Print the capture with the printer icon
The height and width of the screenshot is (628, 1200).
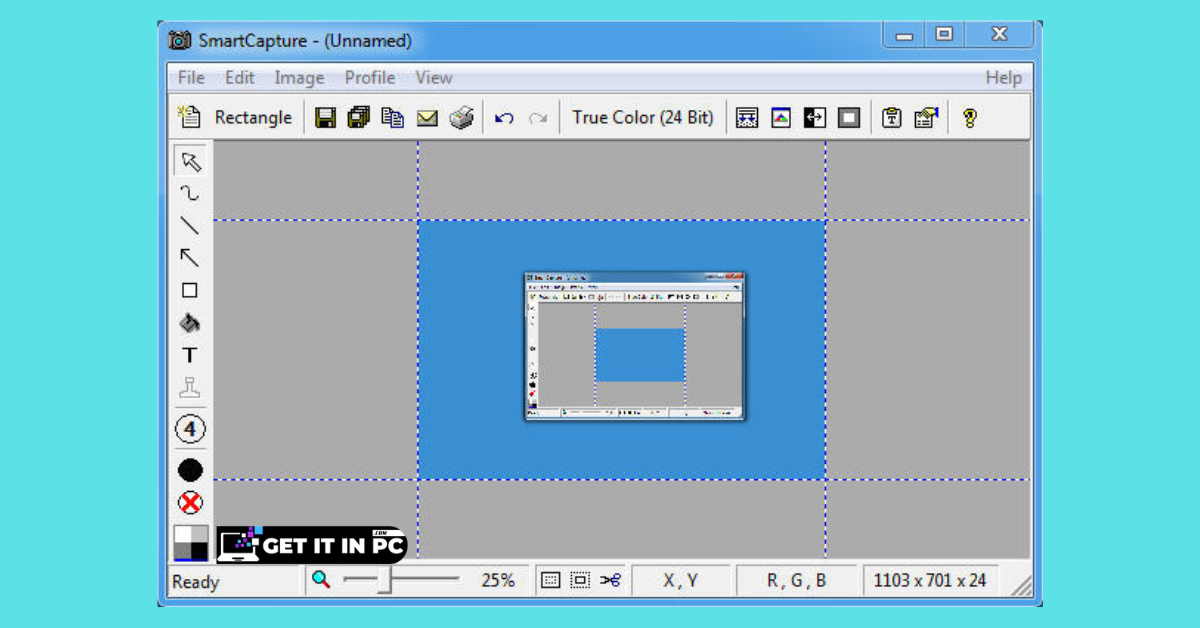pos(461,118)
